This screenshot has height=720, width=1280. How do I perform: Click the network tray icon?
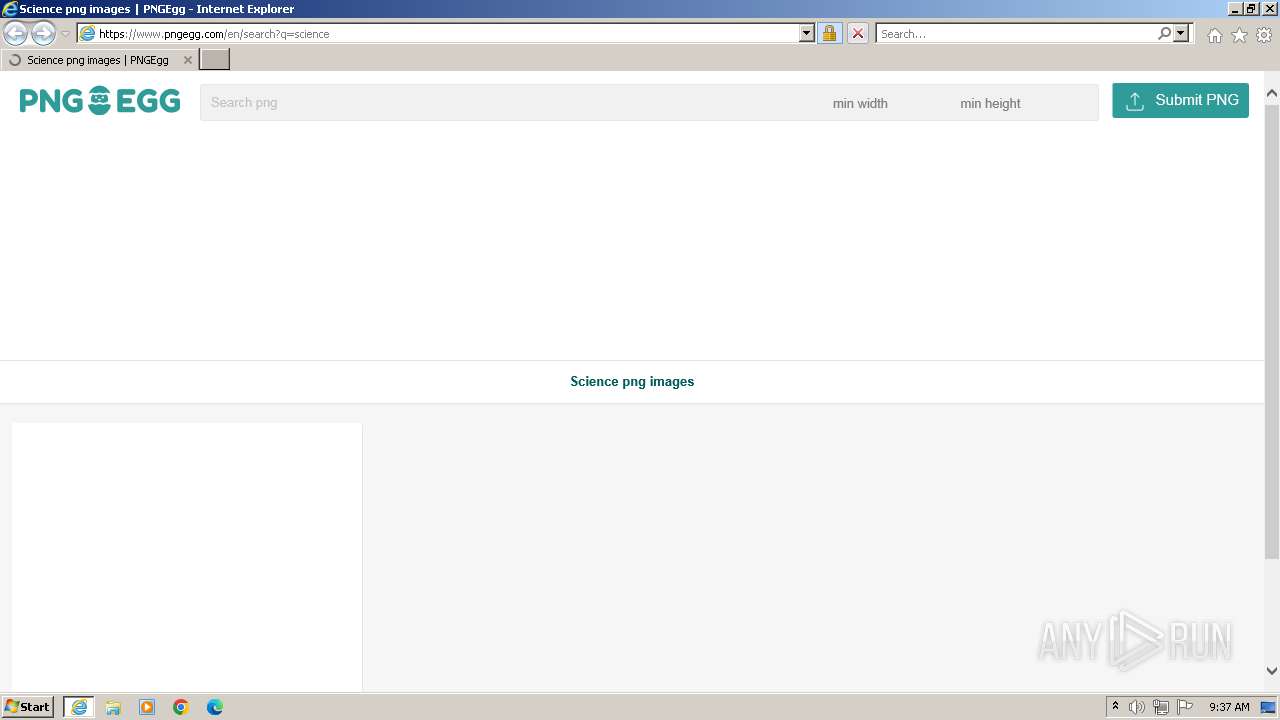1161,707
